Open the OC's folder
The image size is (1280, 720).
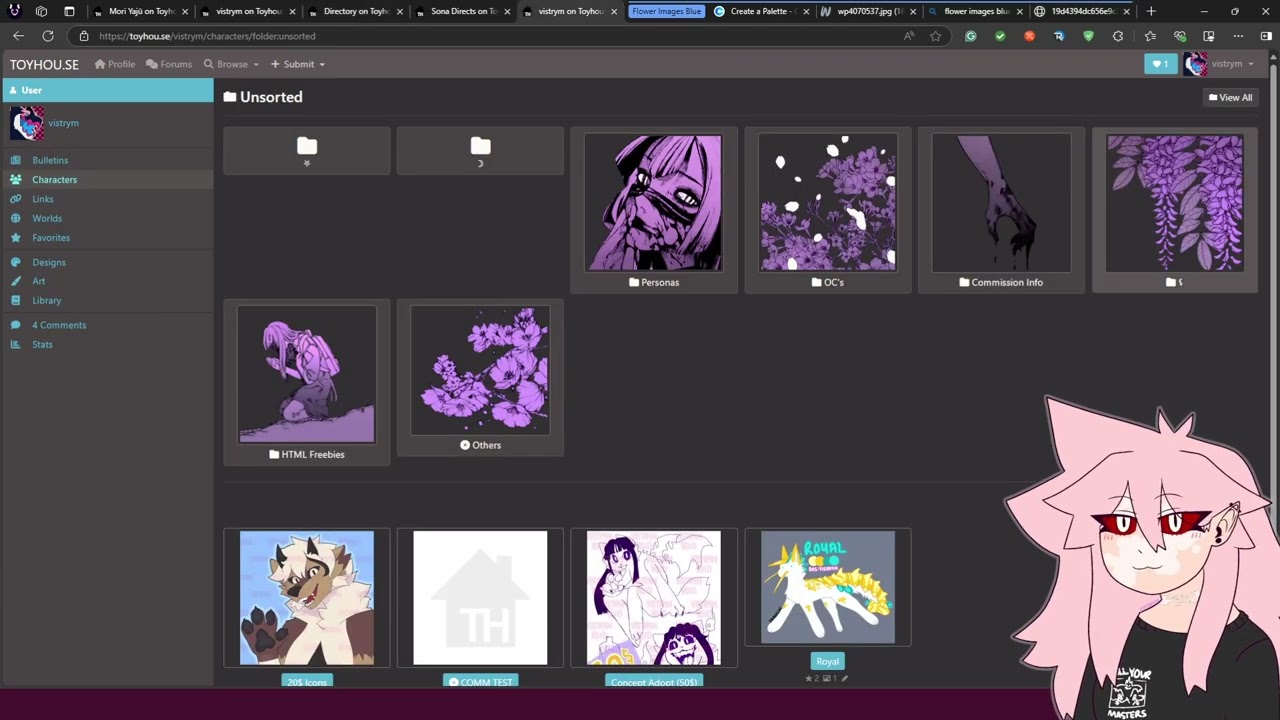(x=828, y=210)
